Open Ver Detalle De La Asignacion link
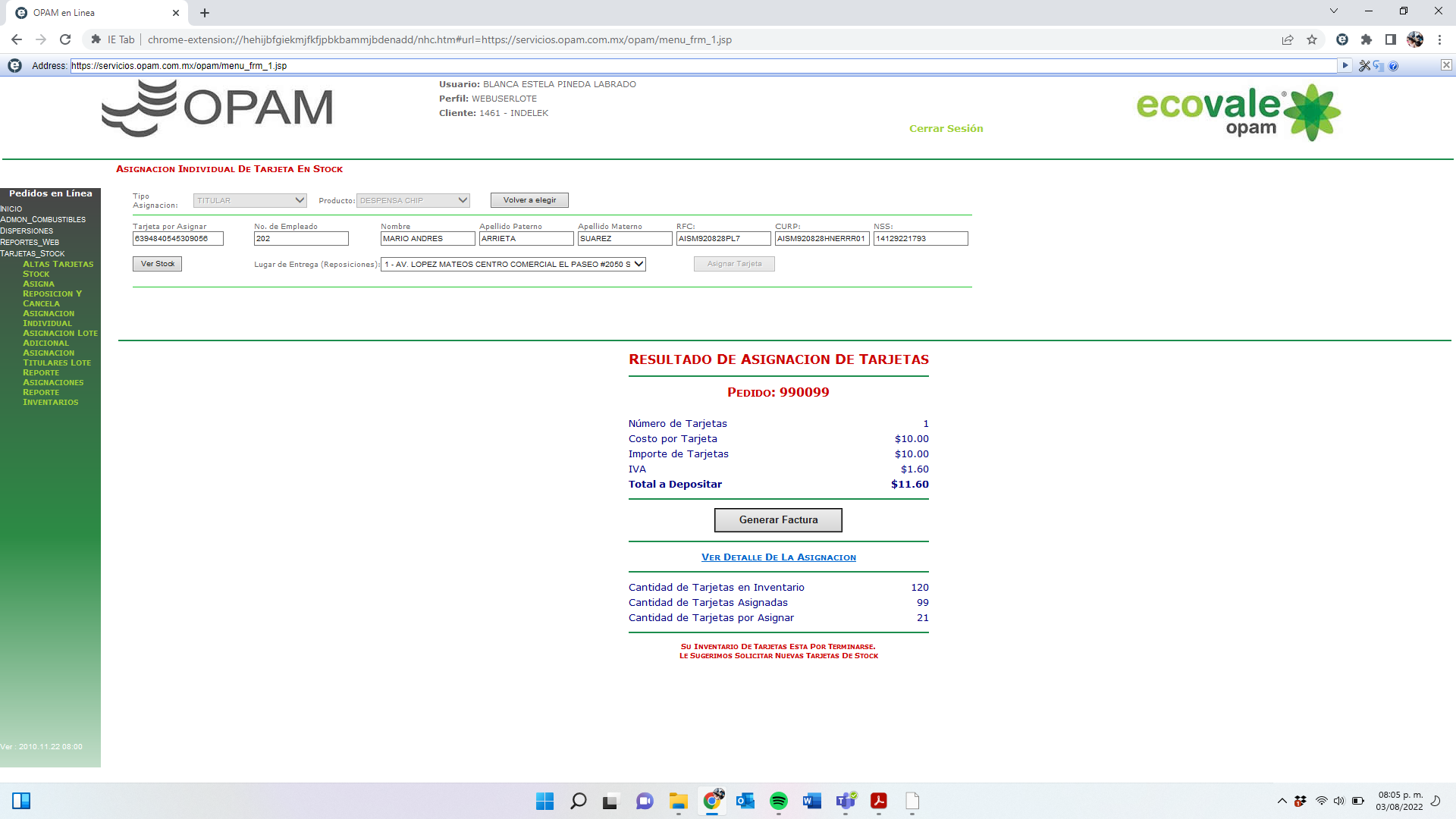This screenshot has width=1456, height=819. 779,557
